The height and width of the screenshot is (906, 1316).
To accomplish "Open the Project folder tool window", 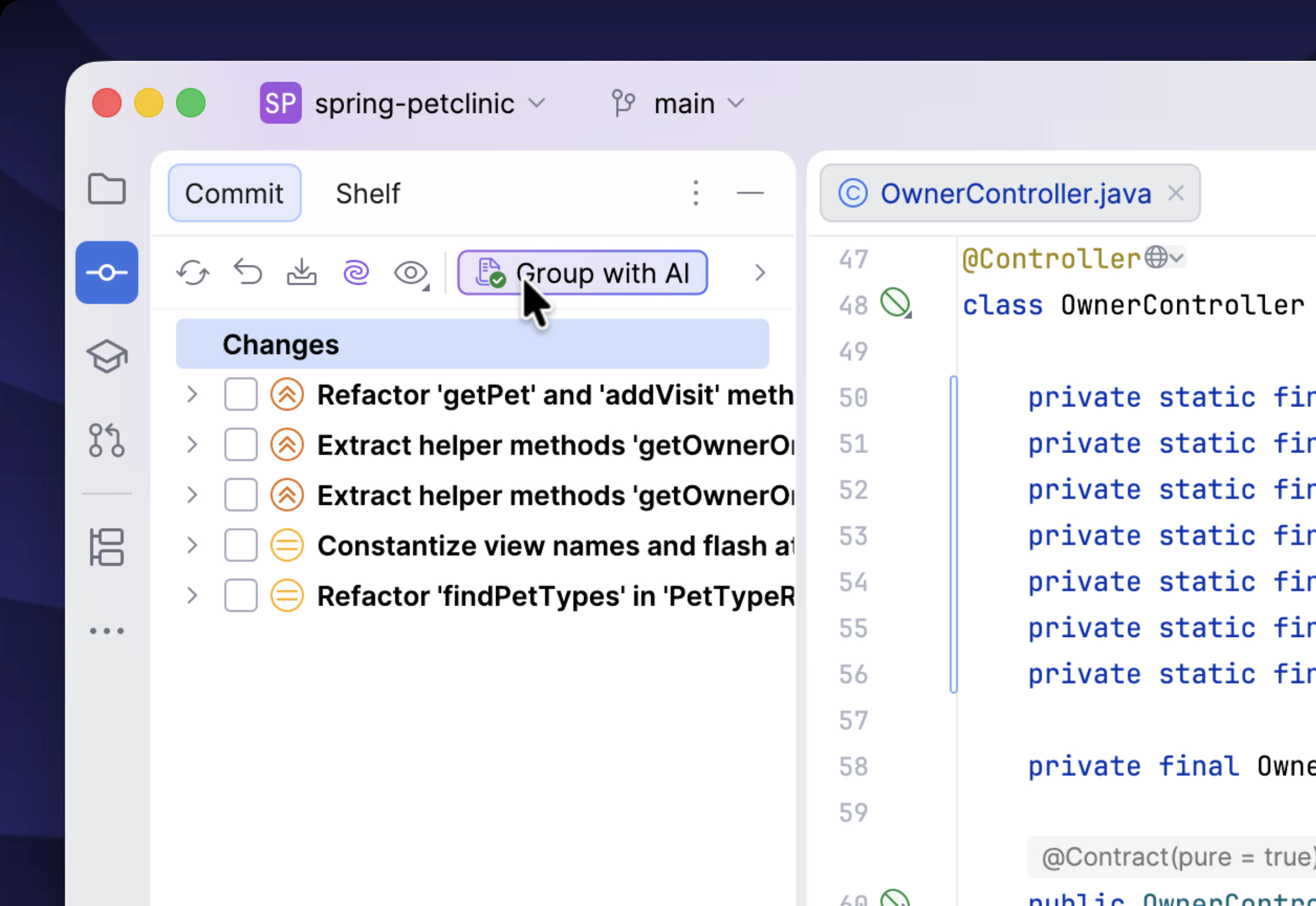I will 107,189.
